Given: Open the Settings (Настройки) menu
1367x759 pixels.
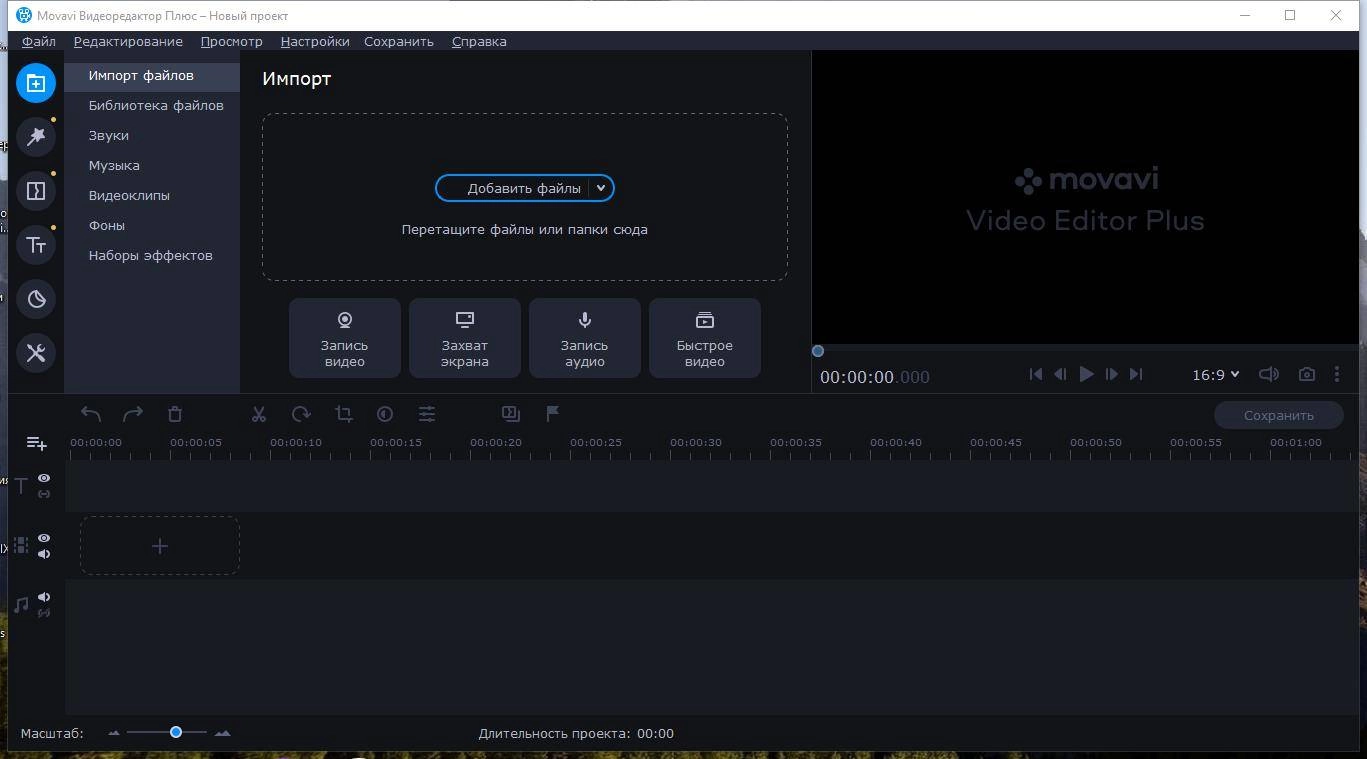Looking at the screenshot, I should [315, 41].
